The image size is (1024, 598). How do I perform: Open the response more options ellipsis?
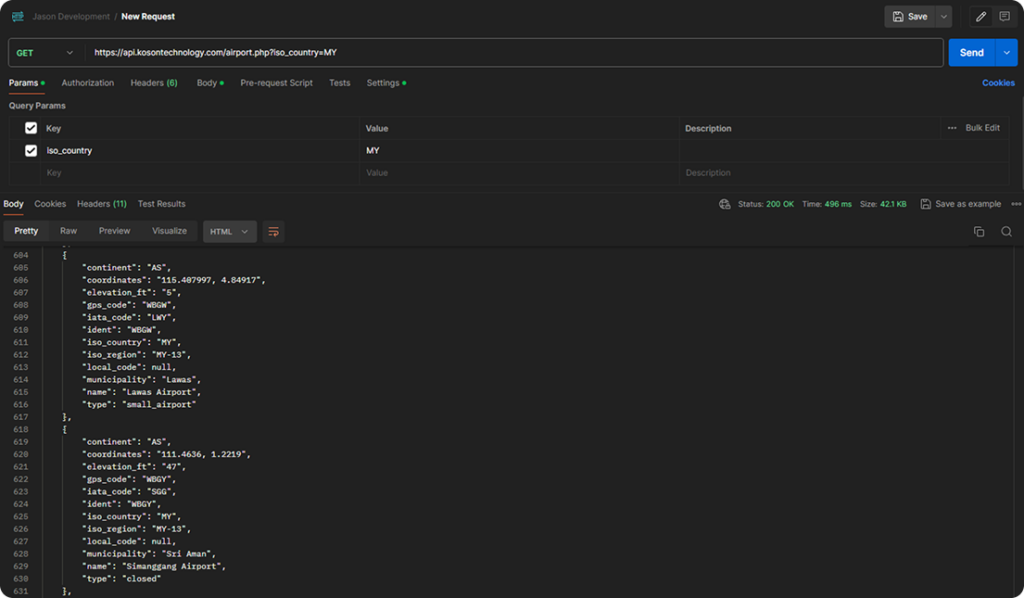[x=1016, y=204]
